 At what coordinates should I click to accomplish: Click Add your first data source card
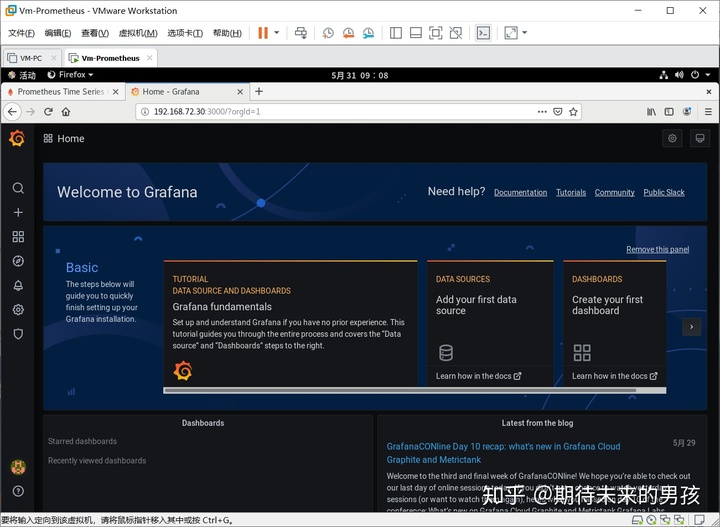[490, 323]
